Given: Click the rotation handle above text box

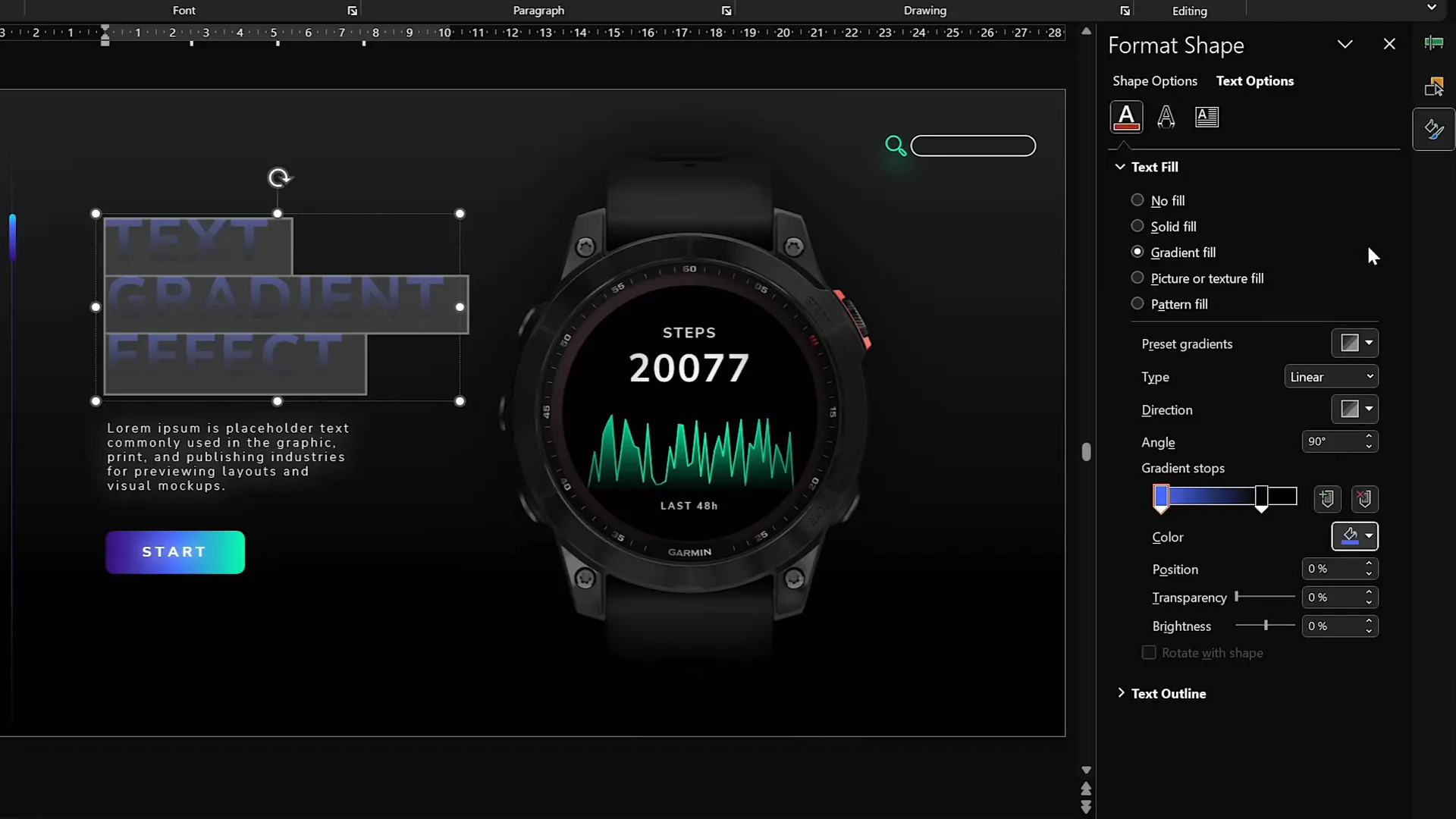Looking at the screenshot, I should coord(279,177).
